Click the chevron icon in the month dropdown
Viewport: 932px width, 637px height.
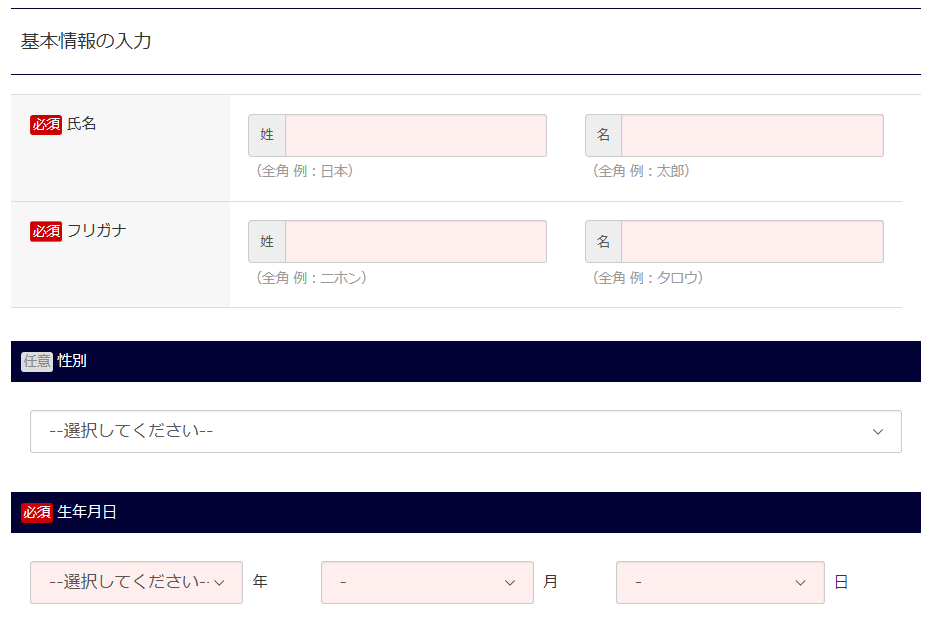[x=510, y=583]
